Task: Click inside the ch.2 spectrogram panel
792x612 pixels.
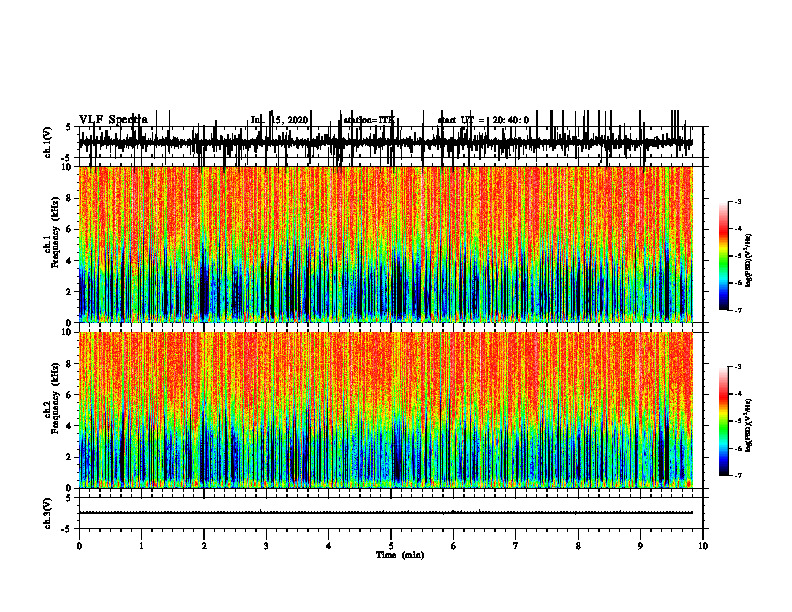Action: (x=385, y=410)
